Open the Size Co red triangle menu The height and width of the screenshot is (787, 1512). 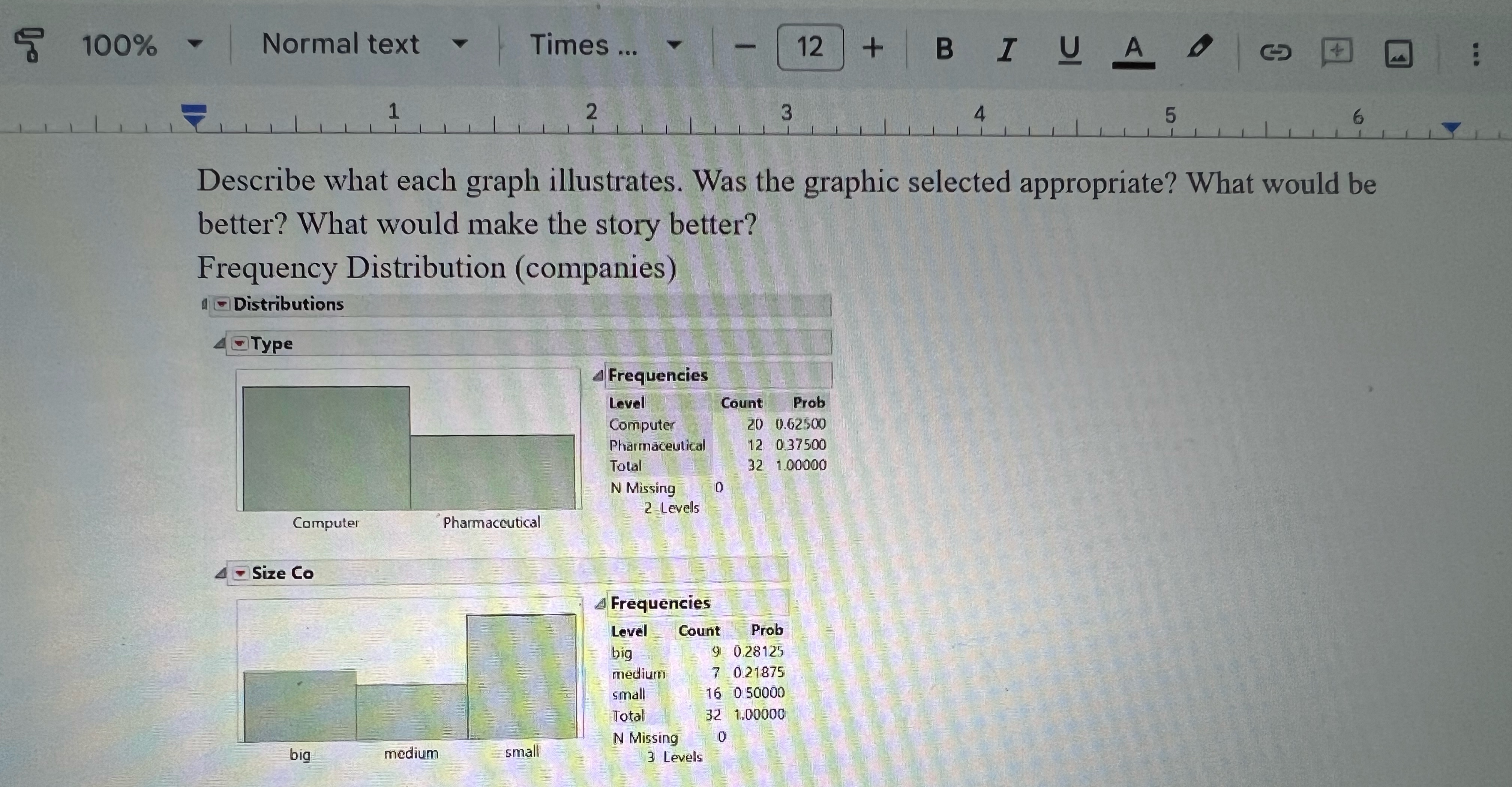(x=240, y=574)
